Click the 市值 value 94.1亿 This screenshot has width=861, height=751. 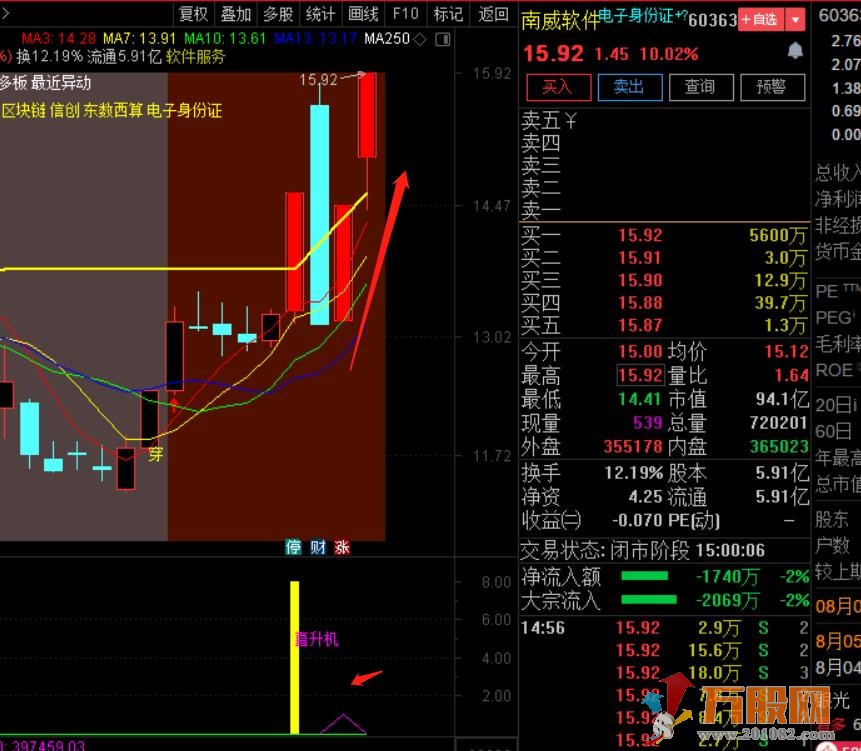782,399
